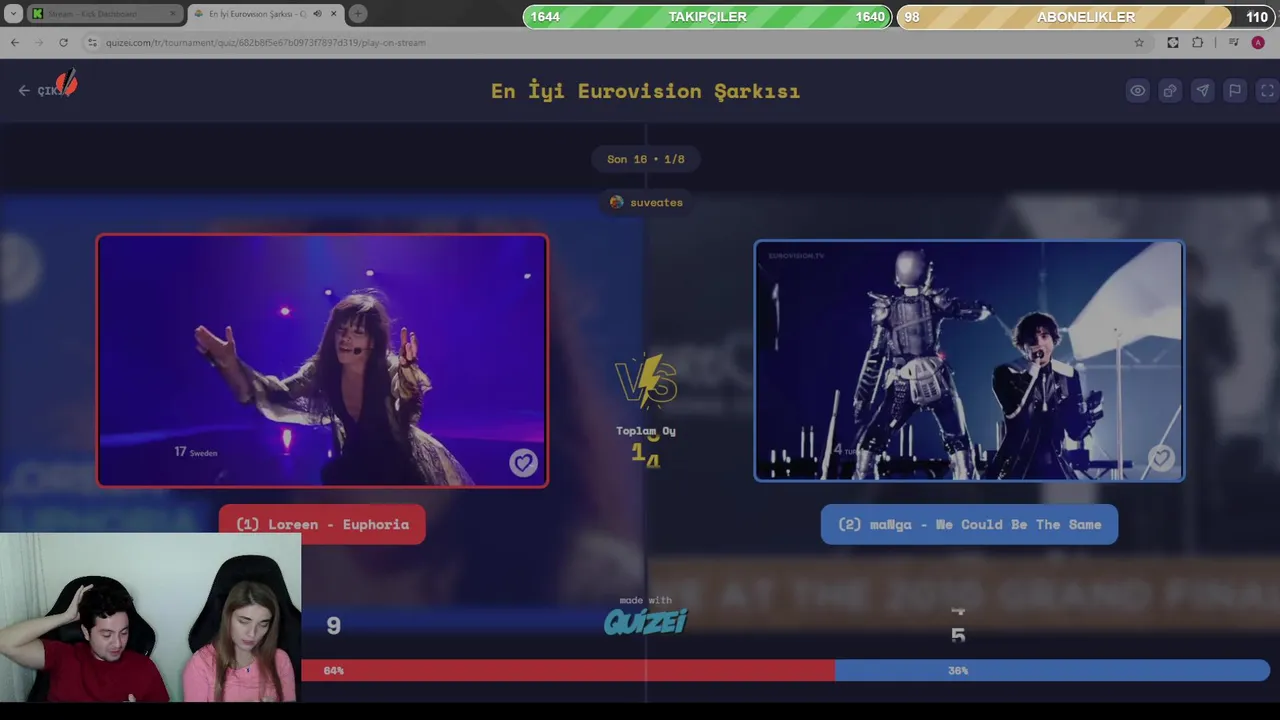
Task: Click the TAKİPÇİLER follower goal bar
Action: (707, 17)
